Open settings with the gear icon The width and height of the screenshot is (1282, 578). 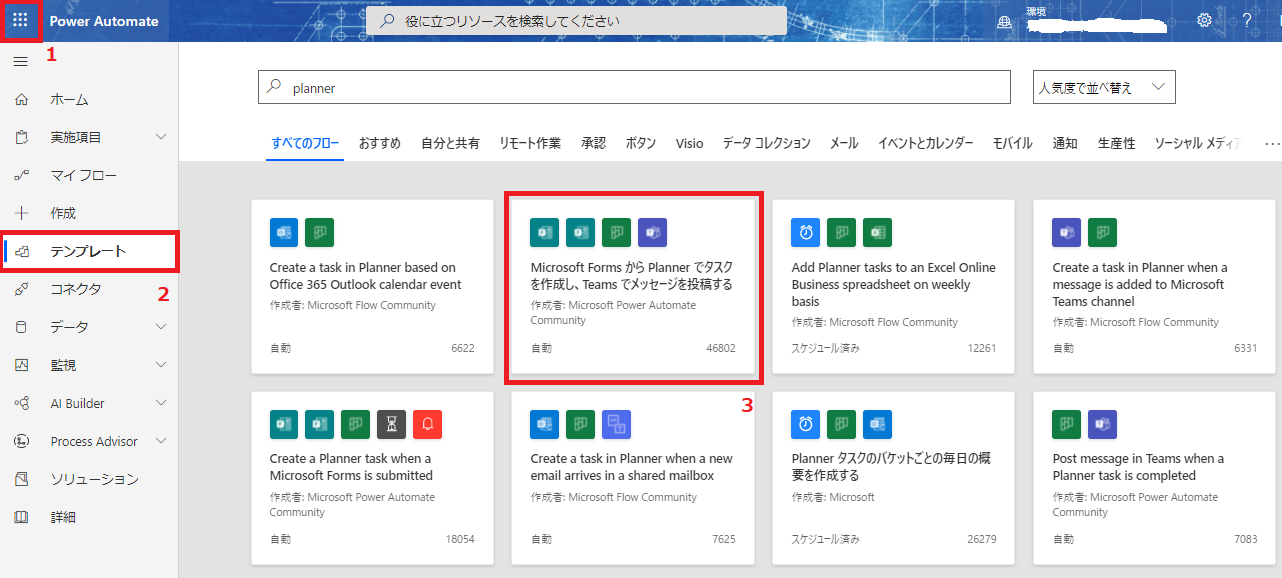pos(1205,20)
